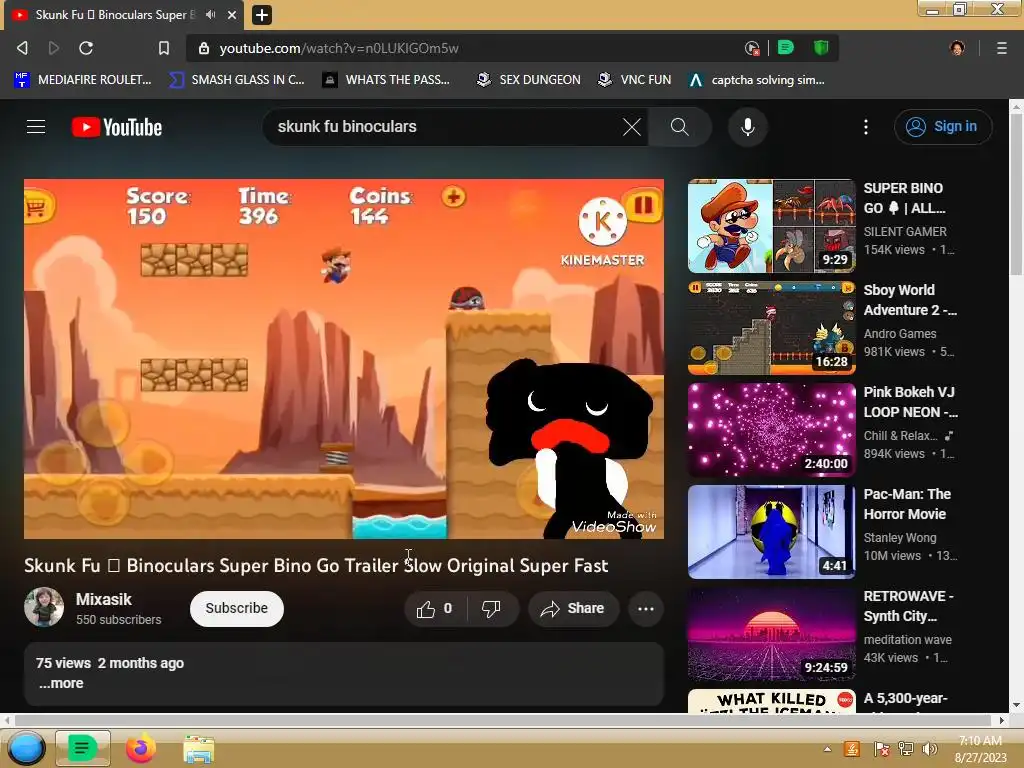Open the Mixasik channel avatar
1024x768 pixels.
click(x=44, y=607)
